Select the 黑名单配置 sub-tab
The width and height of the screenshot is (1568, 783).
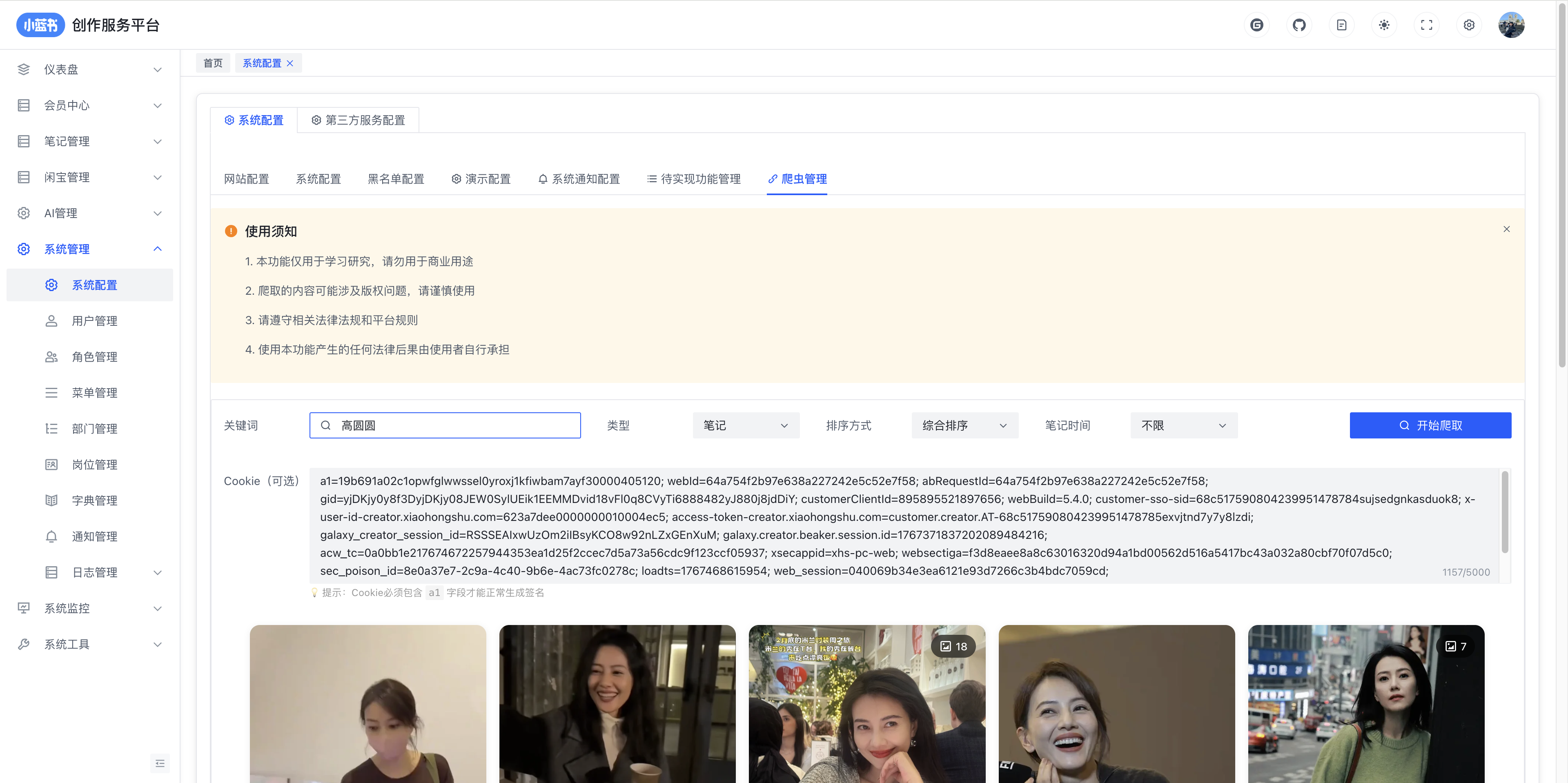pyautogui.click(x=396, y=179)
